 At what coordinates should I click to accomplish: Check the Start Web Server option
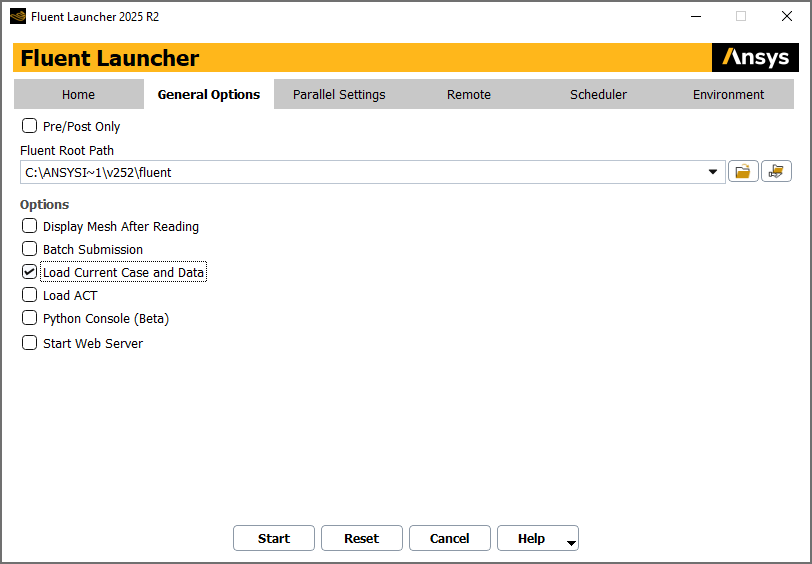coord(30,343)
